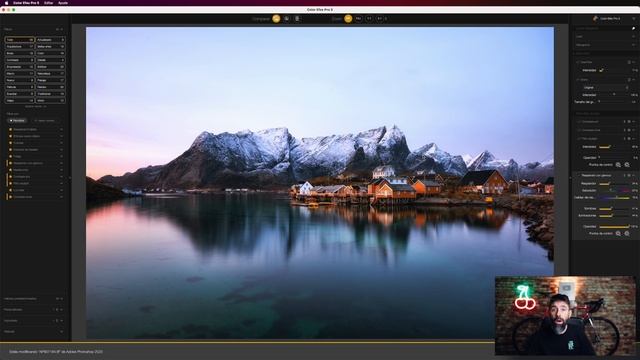Click the Color Efex Pro 5 logo icon

click(x=596, y=18)
